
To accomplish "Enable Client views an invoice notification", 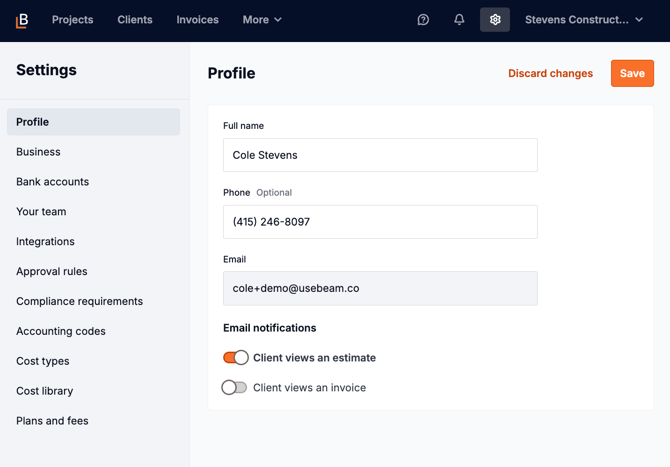I will (x=235, y=388).
